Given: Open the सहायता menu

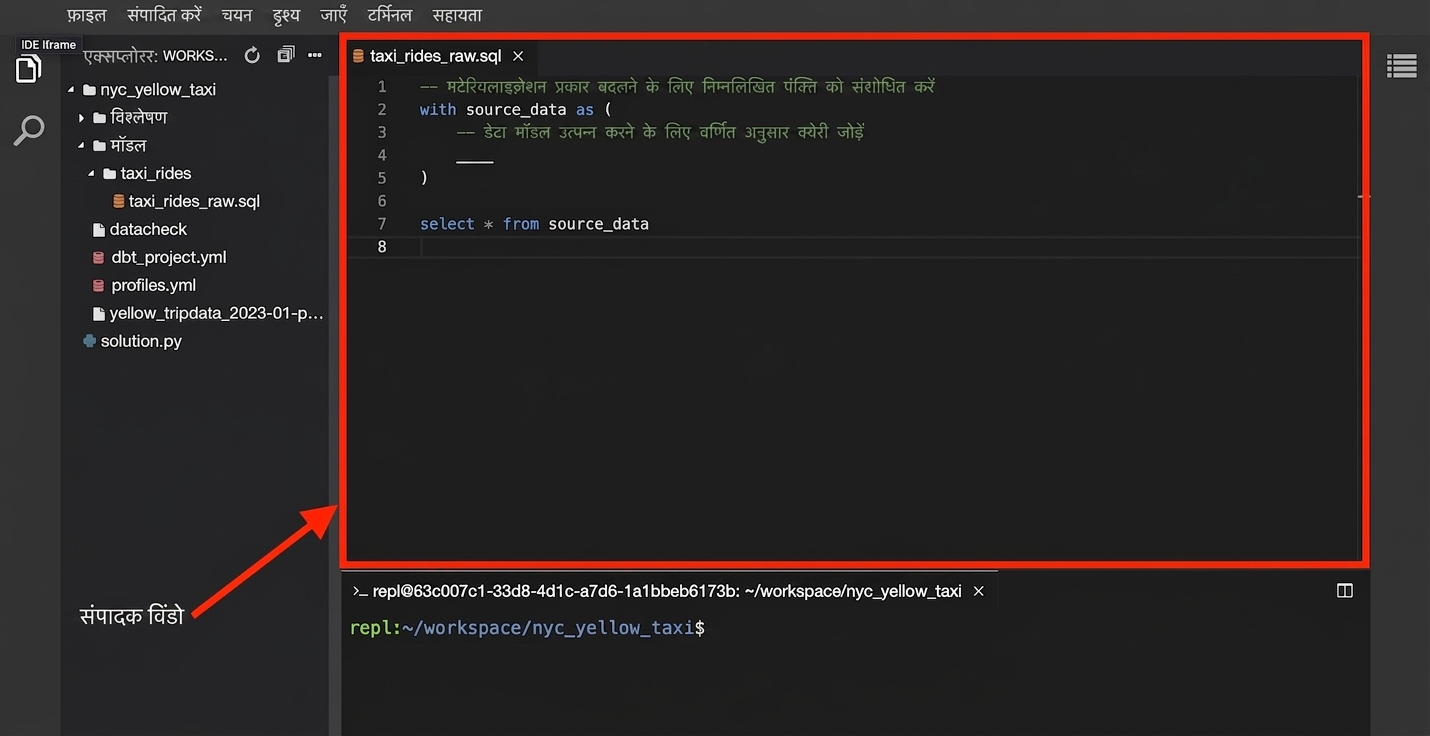Looking at the screenshot, I should (457, 15).
